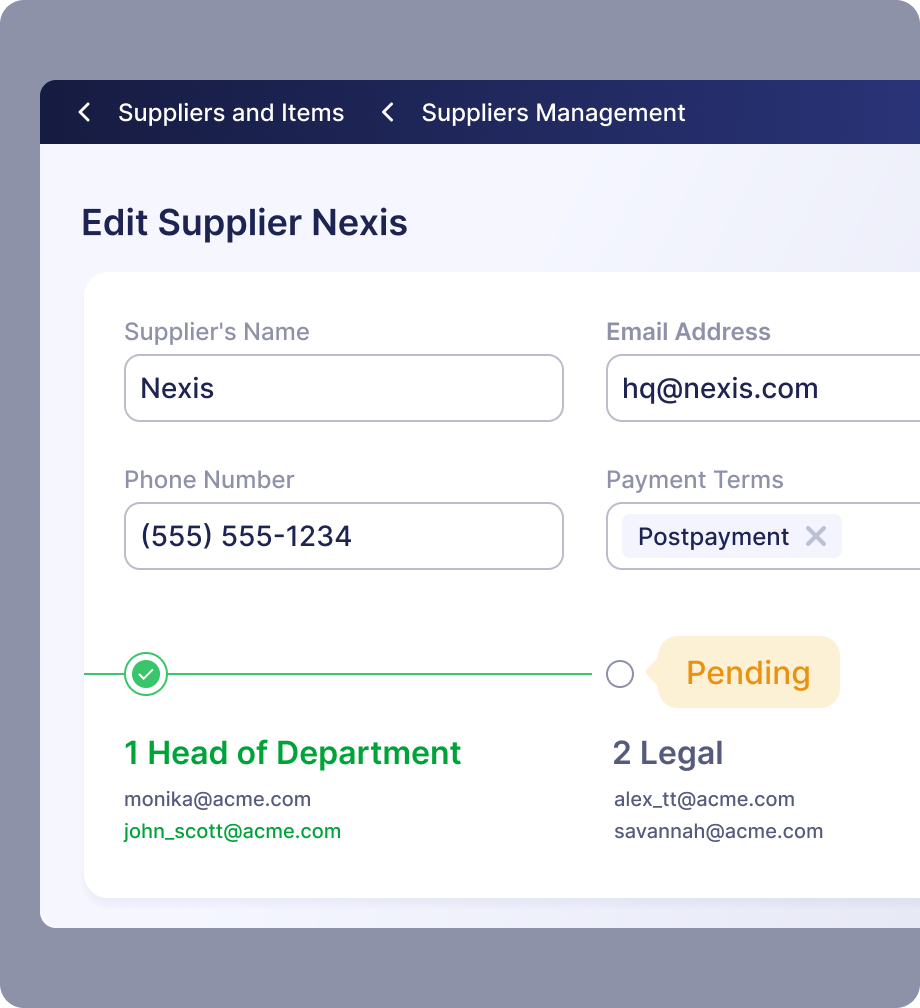The height and width of the screenshot is (1008, 920).
Task: Click the Pending status badge
Action: pyautogui.click(x=748, y=673)
